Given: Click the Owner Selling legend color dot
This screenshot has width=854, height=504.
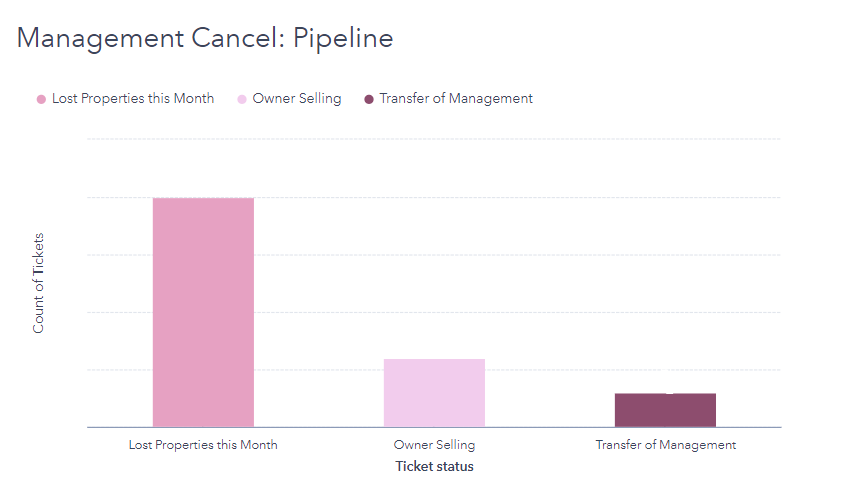Looking at the screenshot, I should pyautogui.click(x=242, y=99).
